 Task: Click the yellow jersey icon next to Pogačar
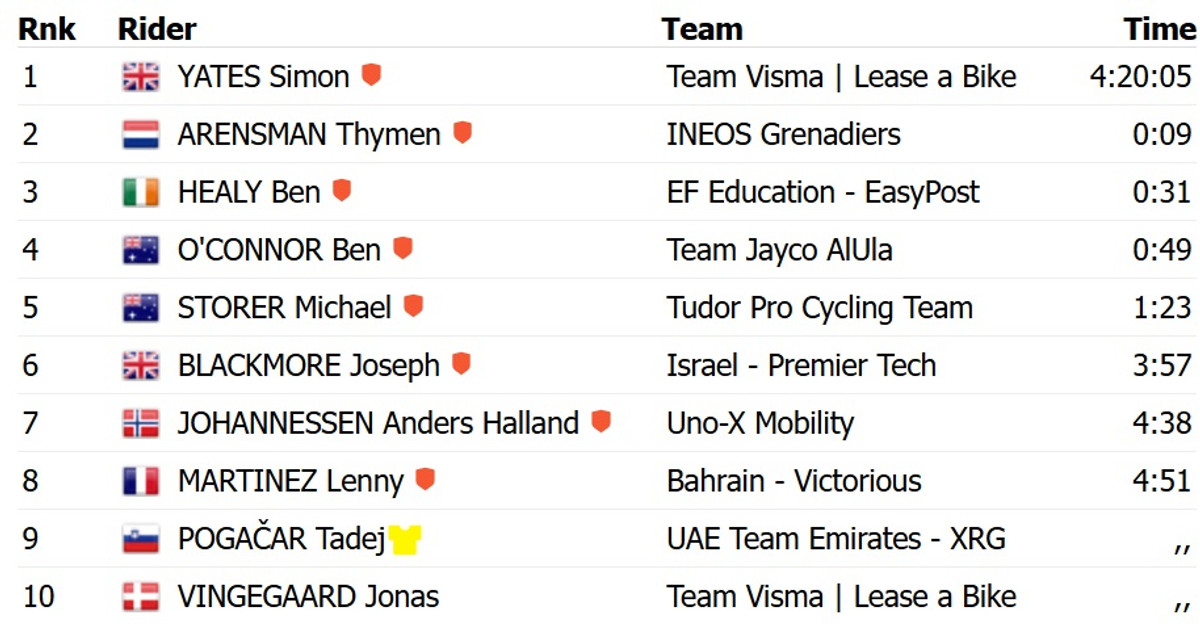[x=405, y=540]
